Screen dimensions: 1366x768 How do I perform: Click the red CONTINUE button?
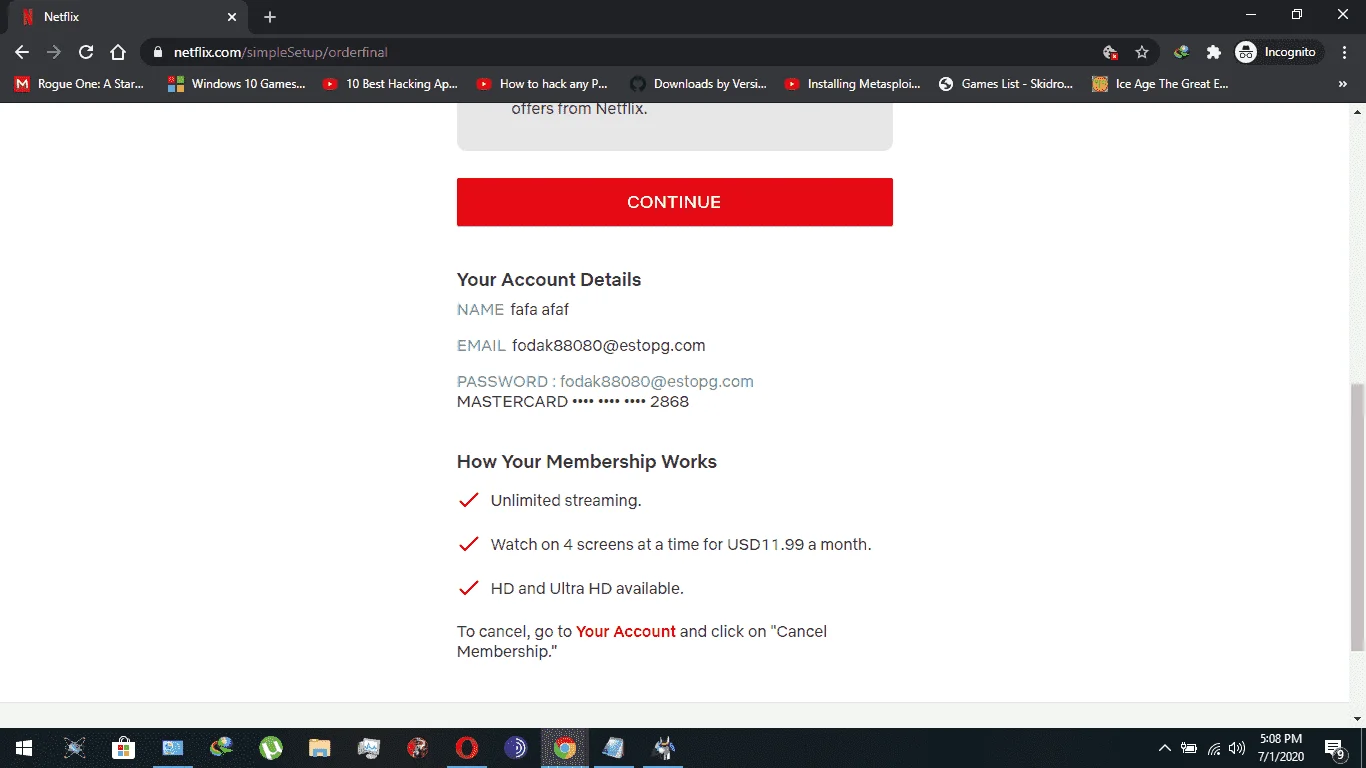pyautogui.click(x=675, y=202)
